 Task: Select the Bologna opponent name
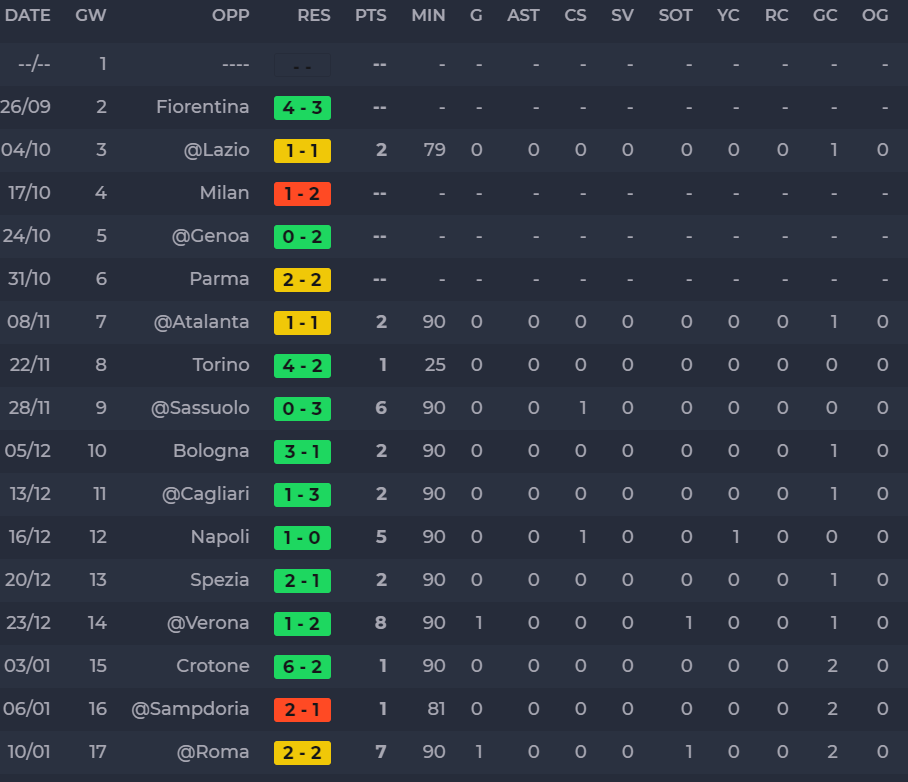coord(211,451)
